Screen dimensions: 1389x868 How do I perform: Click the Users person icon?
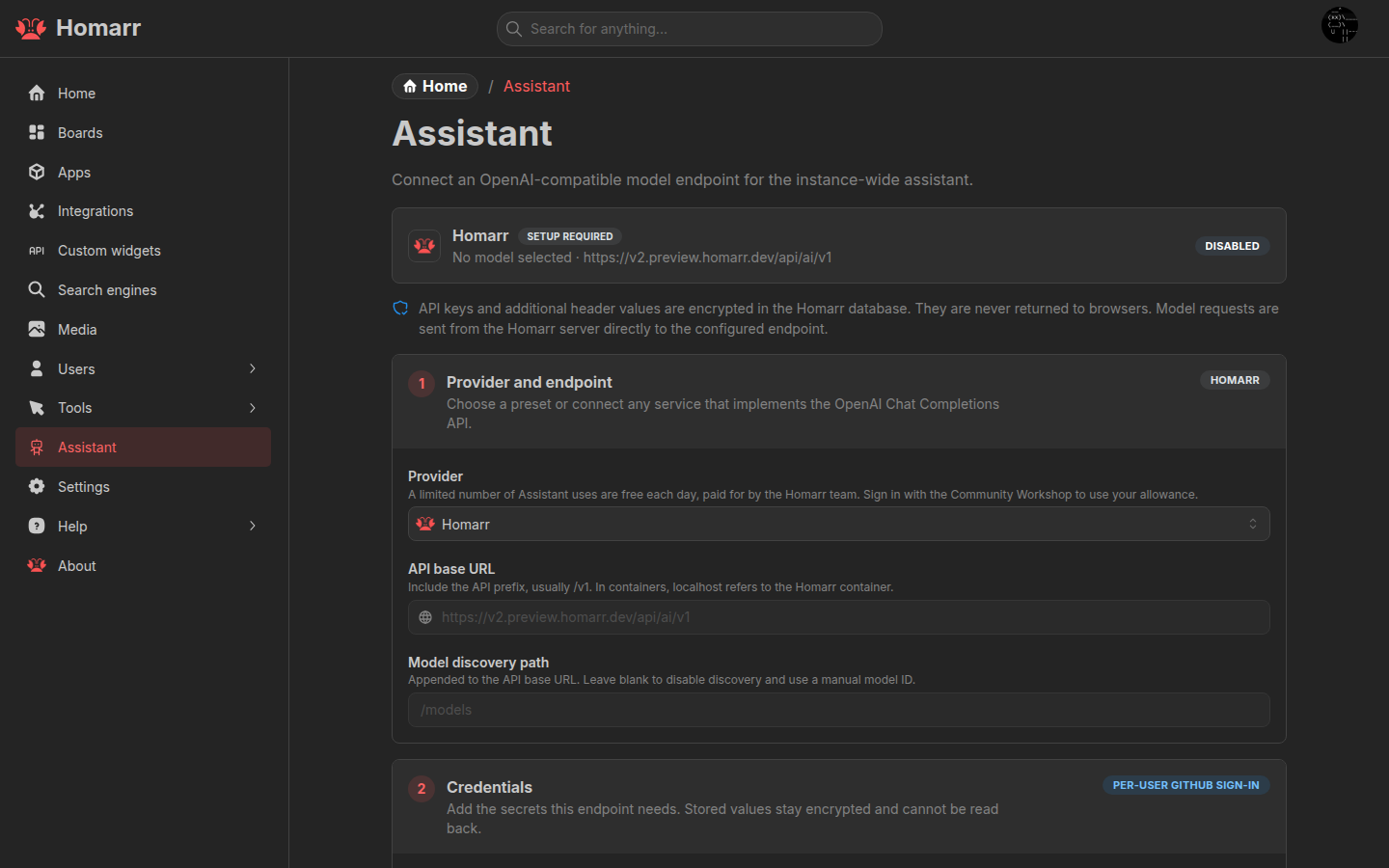click(37, 368)
